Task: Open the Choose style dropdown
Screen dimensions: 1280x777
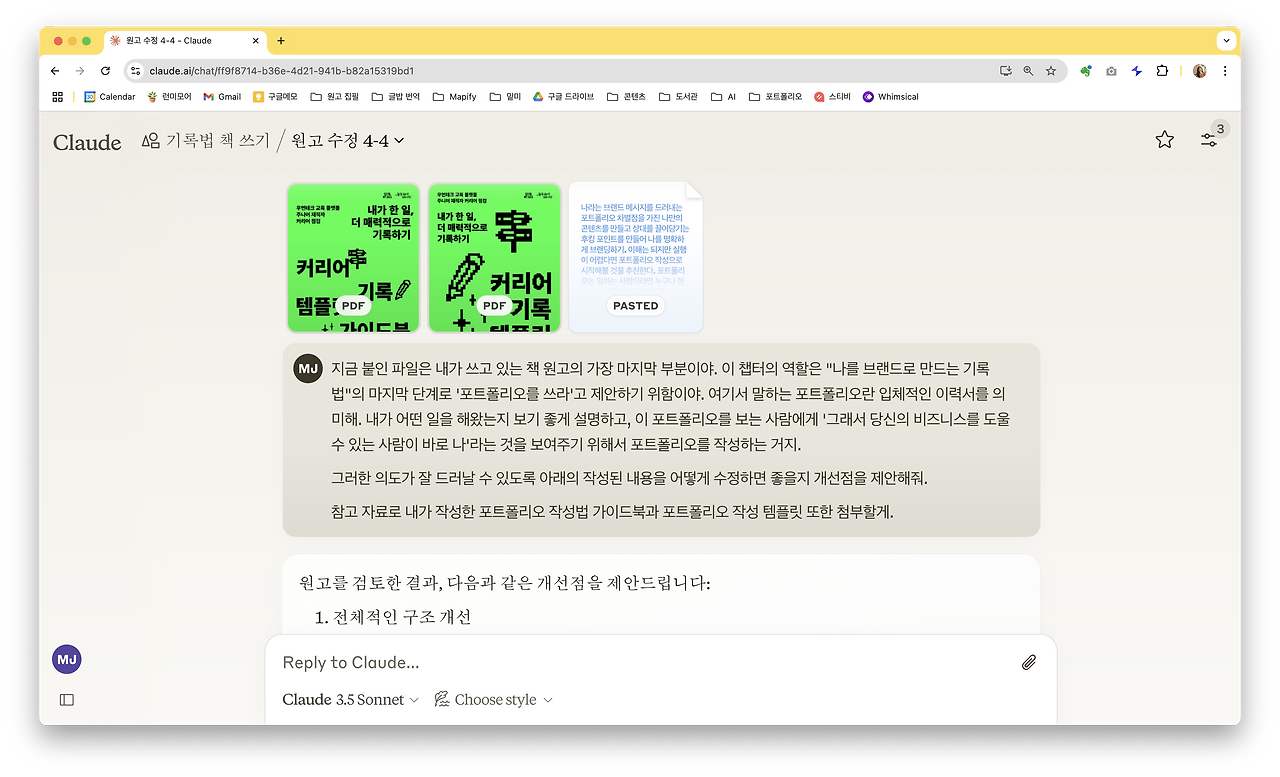Action: coord(493,699)
